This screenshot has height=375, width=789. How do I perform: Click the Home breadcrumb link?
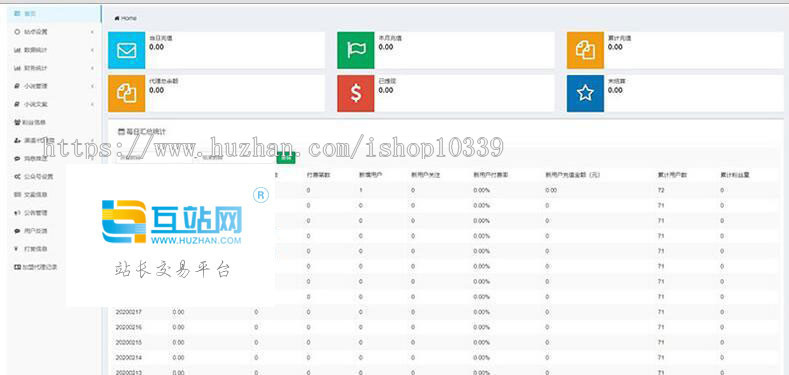129,18
